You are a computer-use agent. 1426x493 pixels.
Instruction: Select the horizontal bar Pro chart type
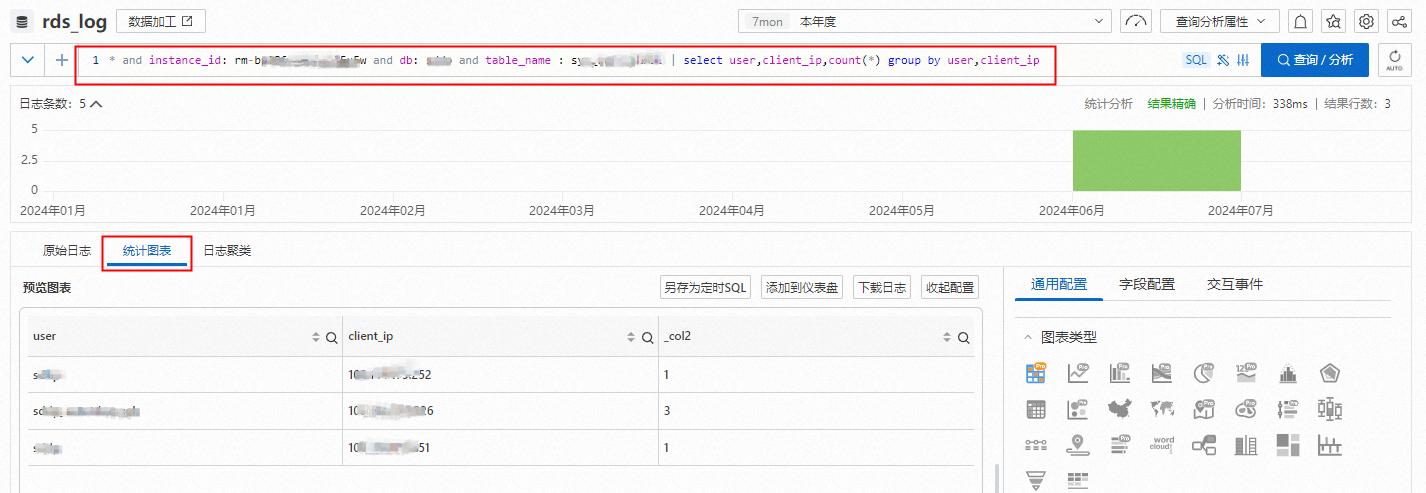coord(1120,445)
